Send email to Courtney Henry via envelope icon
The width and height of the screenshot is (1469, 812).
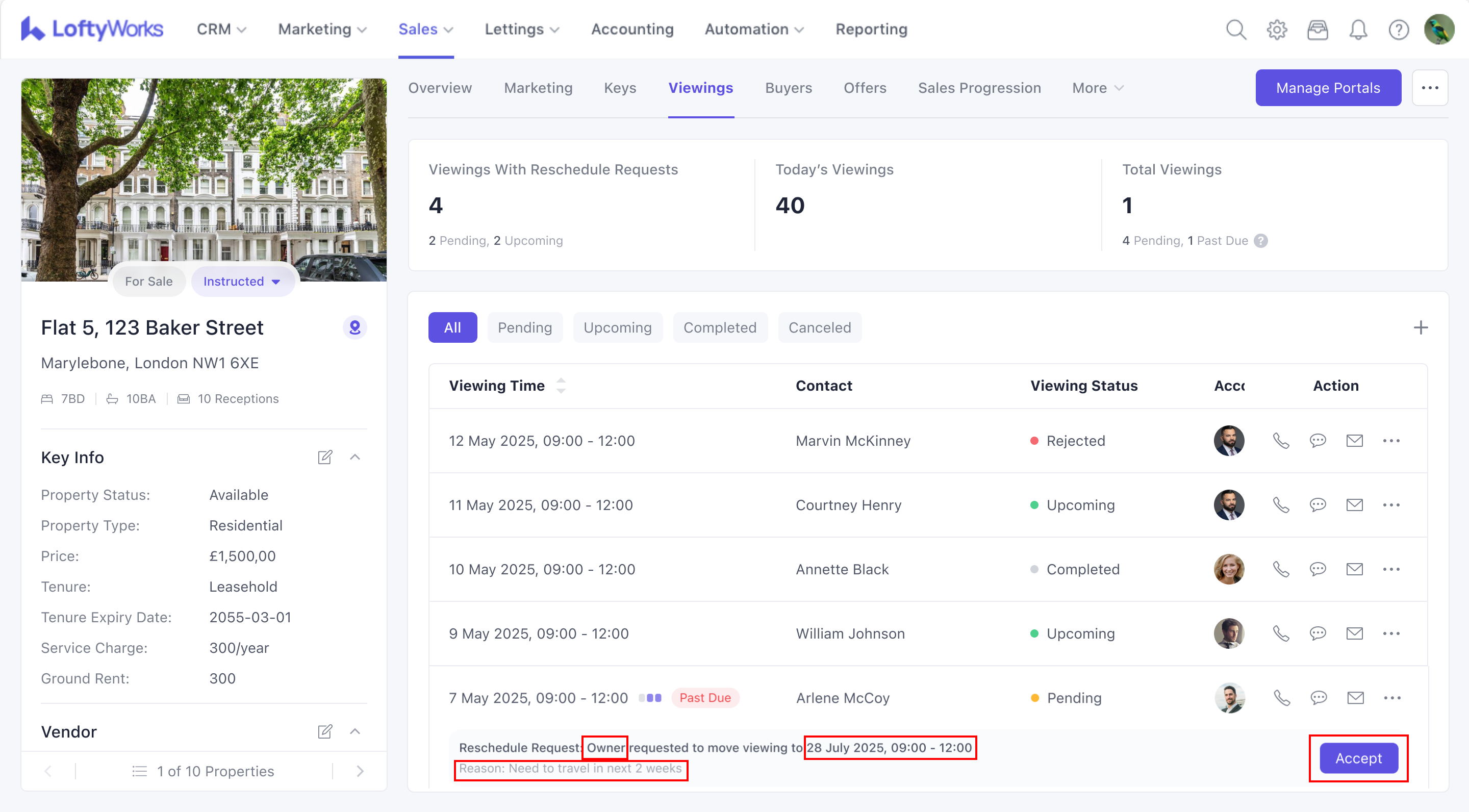[1354, 505]
